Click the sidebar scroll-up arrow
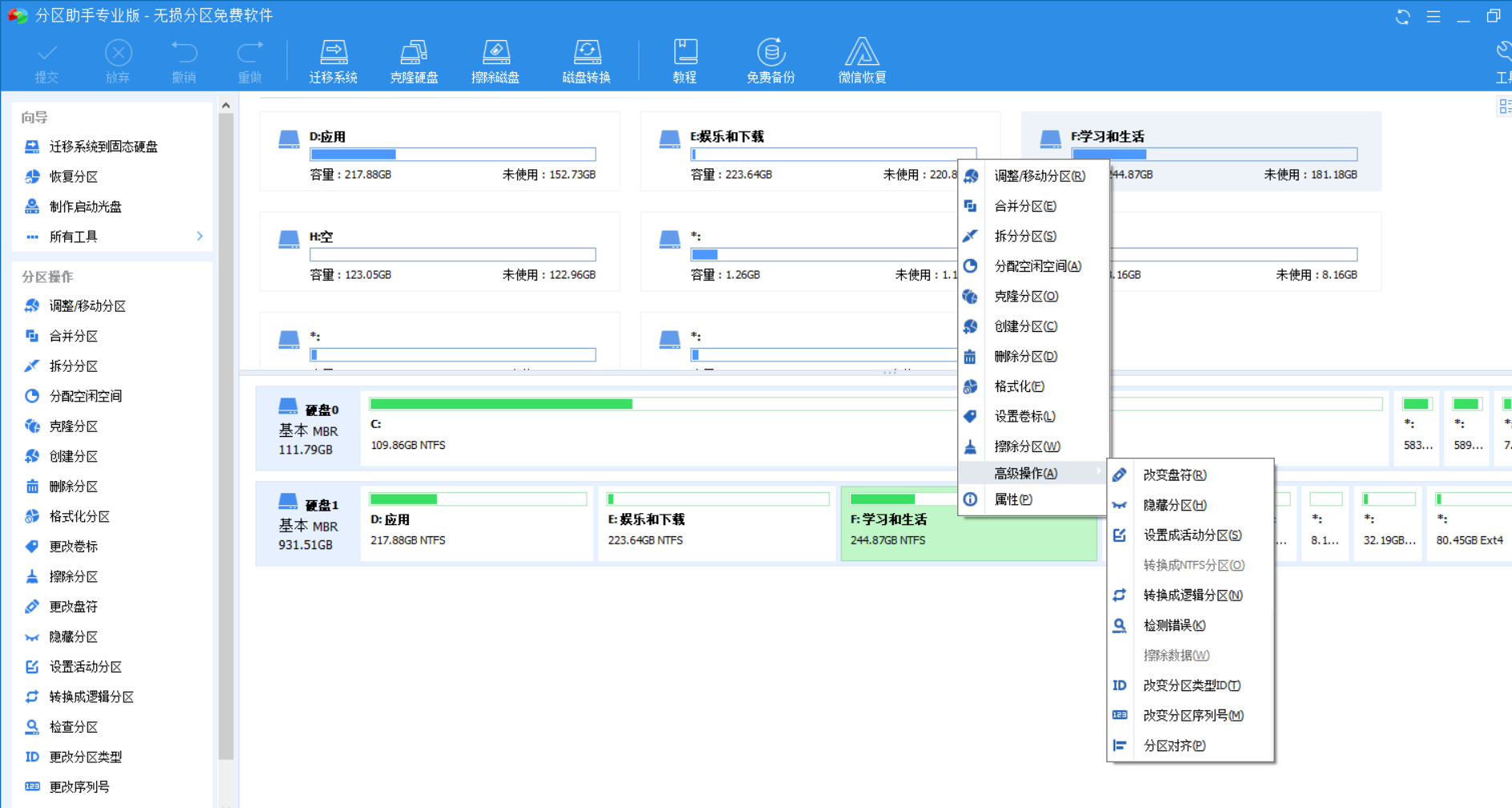Image resolution: width=1512 pixels, height=808 pixels. [x=226, y=105]
